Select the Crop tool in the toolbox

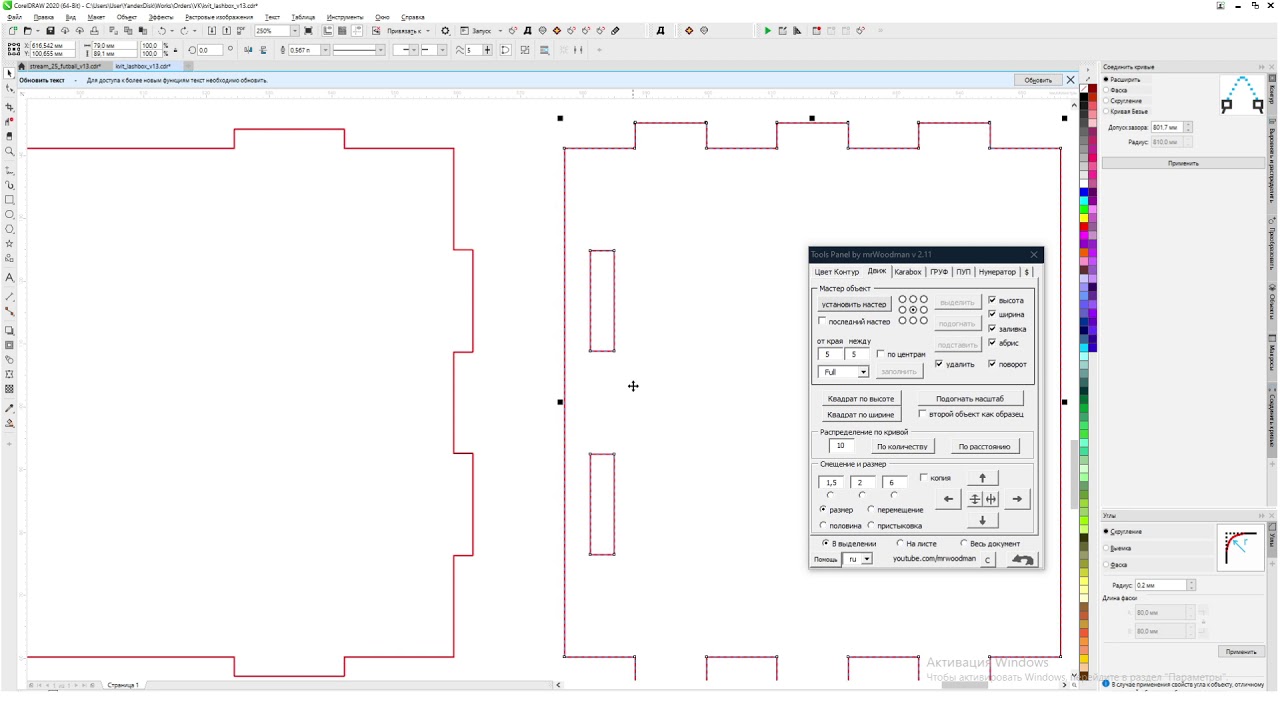10,107
